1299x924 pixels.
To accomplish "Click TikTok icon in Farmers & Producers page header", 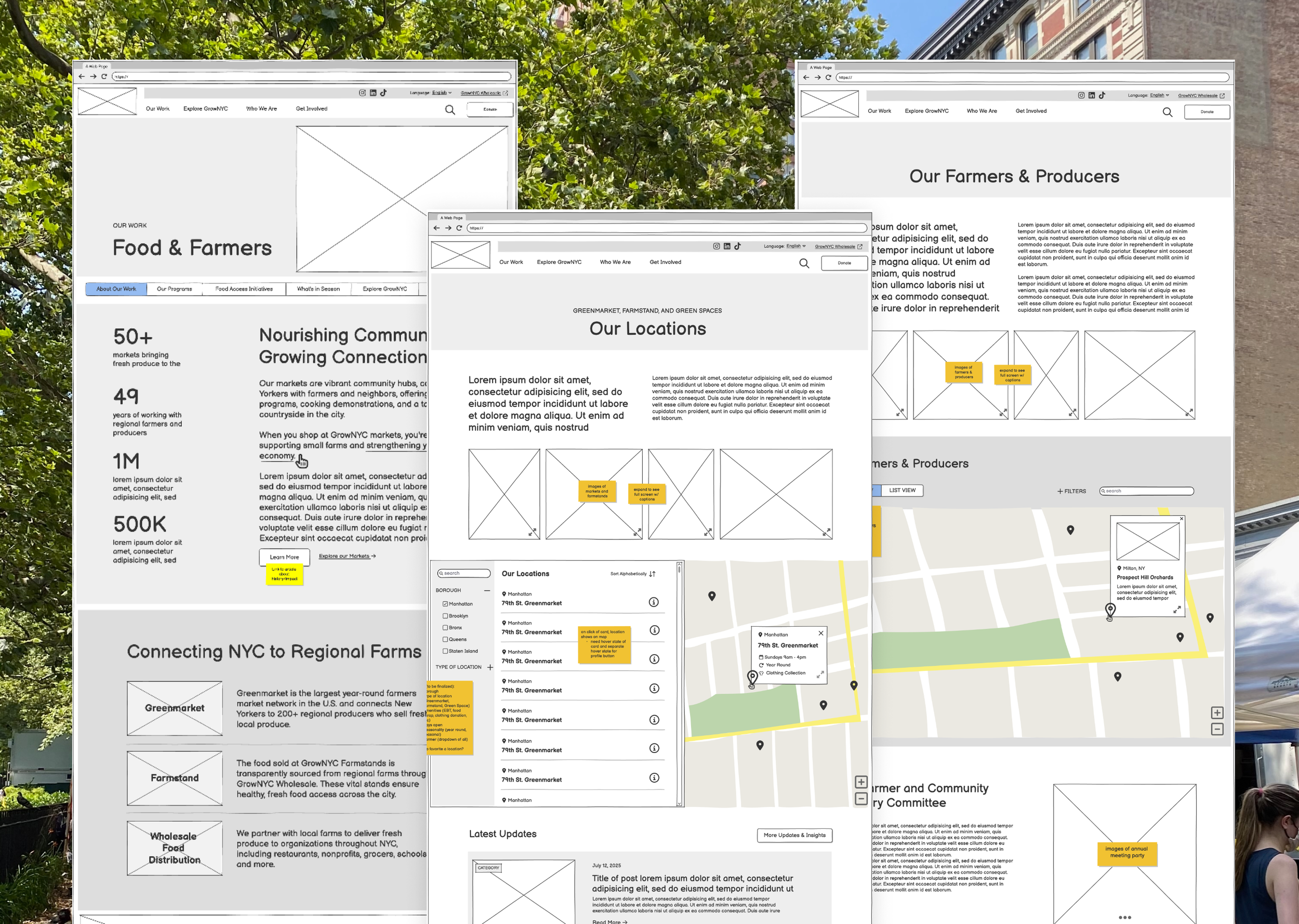I will (1102, 96).
